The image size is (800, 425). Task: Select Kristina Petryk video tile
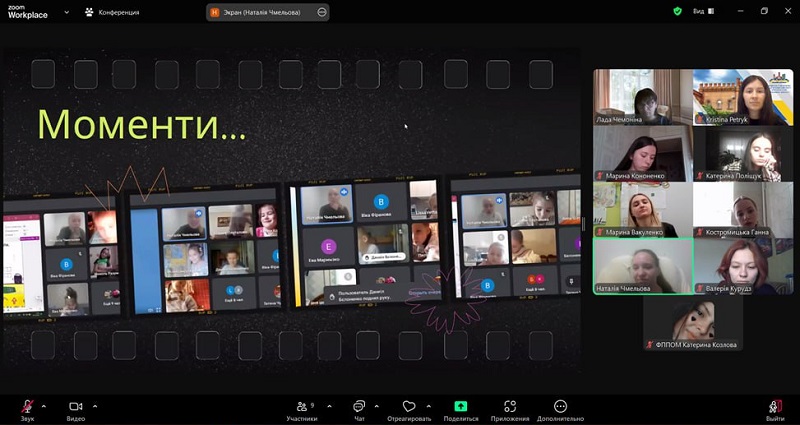pos(743,97)
